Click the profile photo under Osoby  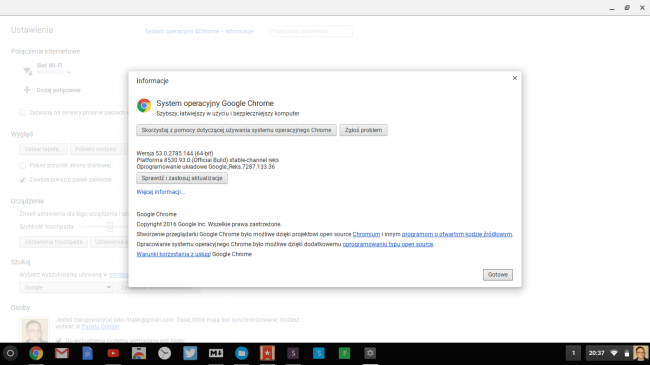pyautogui.click(x=34, y=330)
